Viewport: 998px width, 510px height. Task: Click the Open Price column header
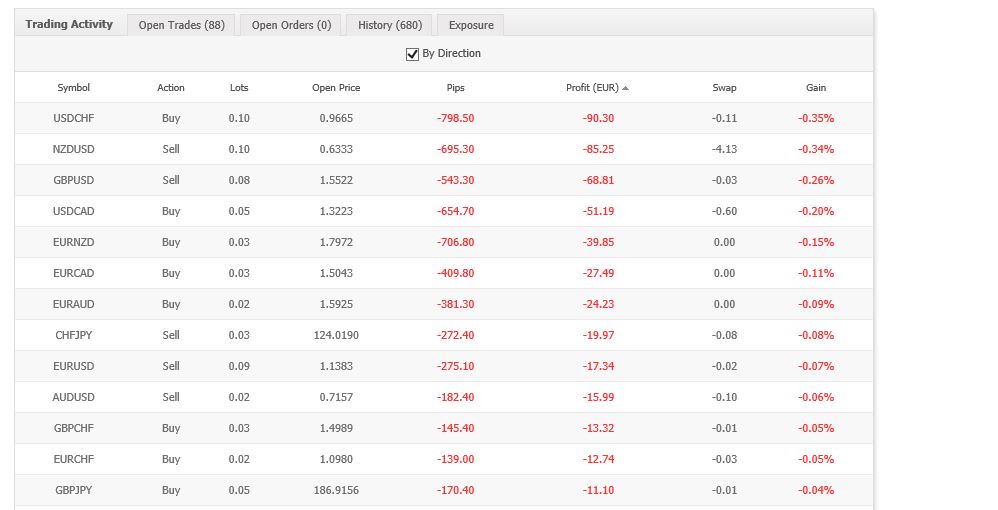336,88
